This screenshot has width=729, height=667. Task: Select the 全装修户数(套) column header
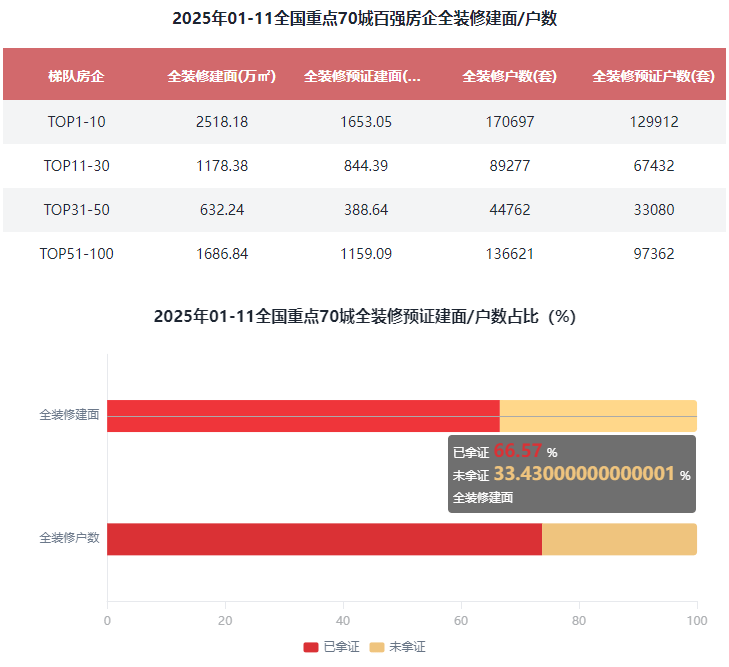click(510, 75)
